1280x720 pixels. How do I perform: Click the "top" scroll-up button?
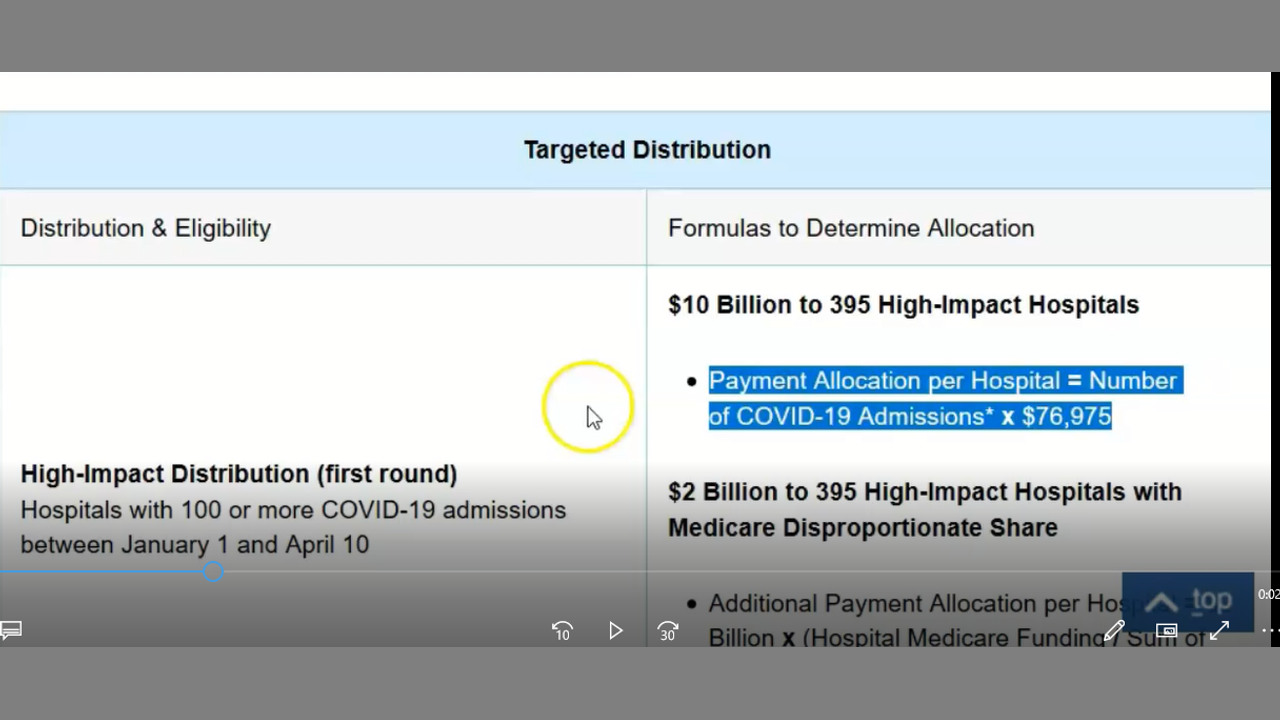click(1187, 601)
